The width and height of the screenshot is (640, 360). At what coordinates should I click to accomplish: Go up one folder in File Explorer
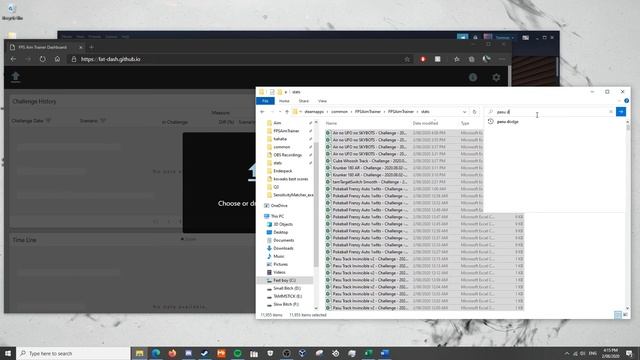tap(287, 111)
